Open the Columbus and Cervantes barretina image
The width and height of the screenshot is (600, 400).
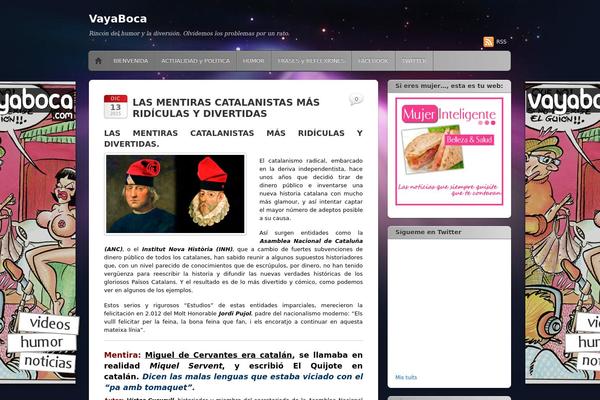[x=175, y=194]
